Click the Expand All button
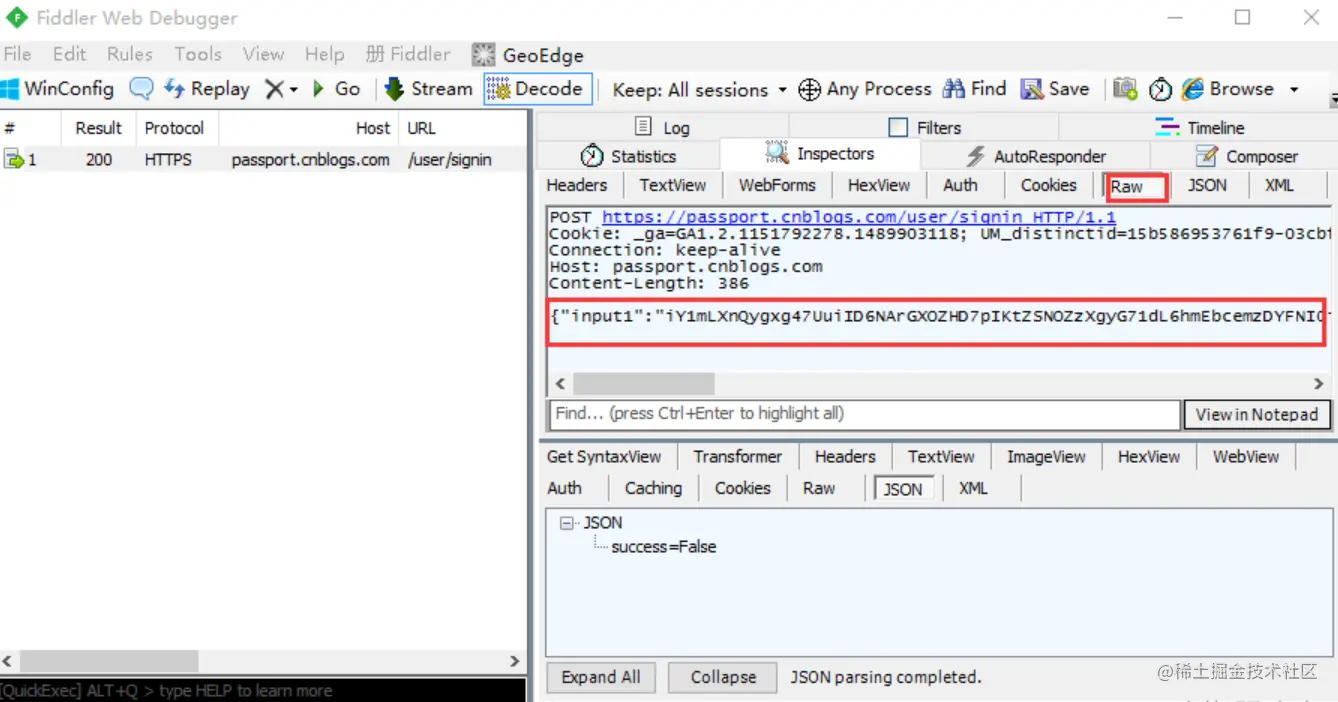 point(600,677)
